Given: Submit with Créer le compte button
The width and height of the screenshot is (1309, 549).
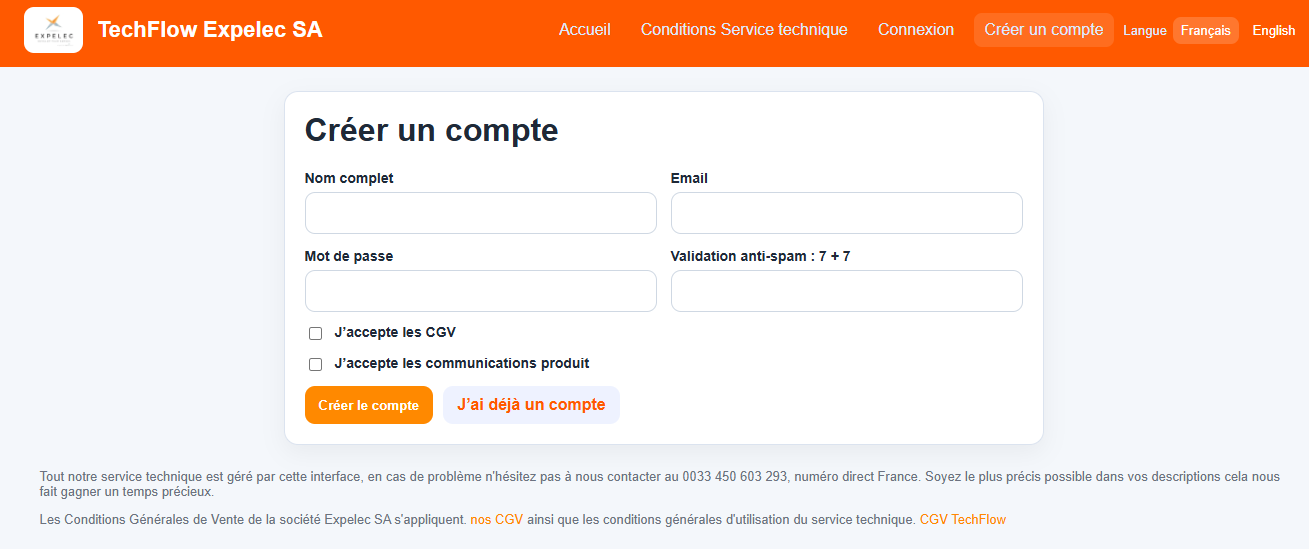Looking at the screenshot, I should pos(369,405).
